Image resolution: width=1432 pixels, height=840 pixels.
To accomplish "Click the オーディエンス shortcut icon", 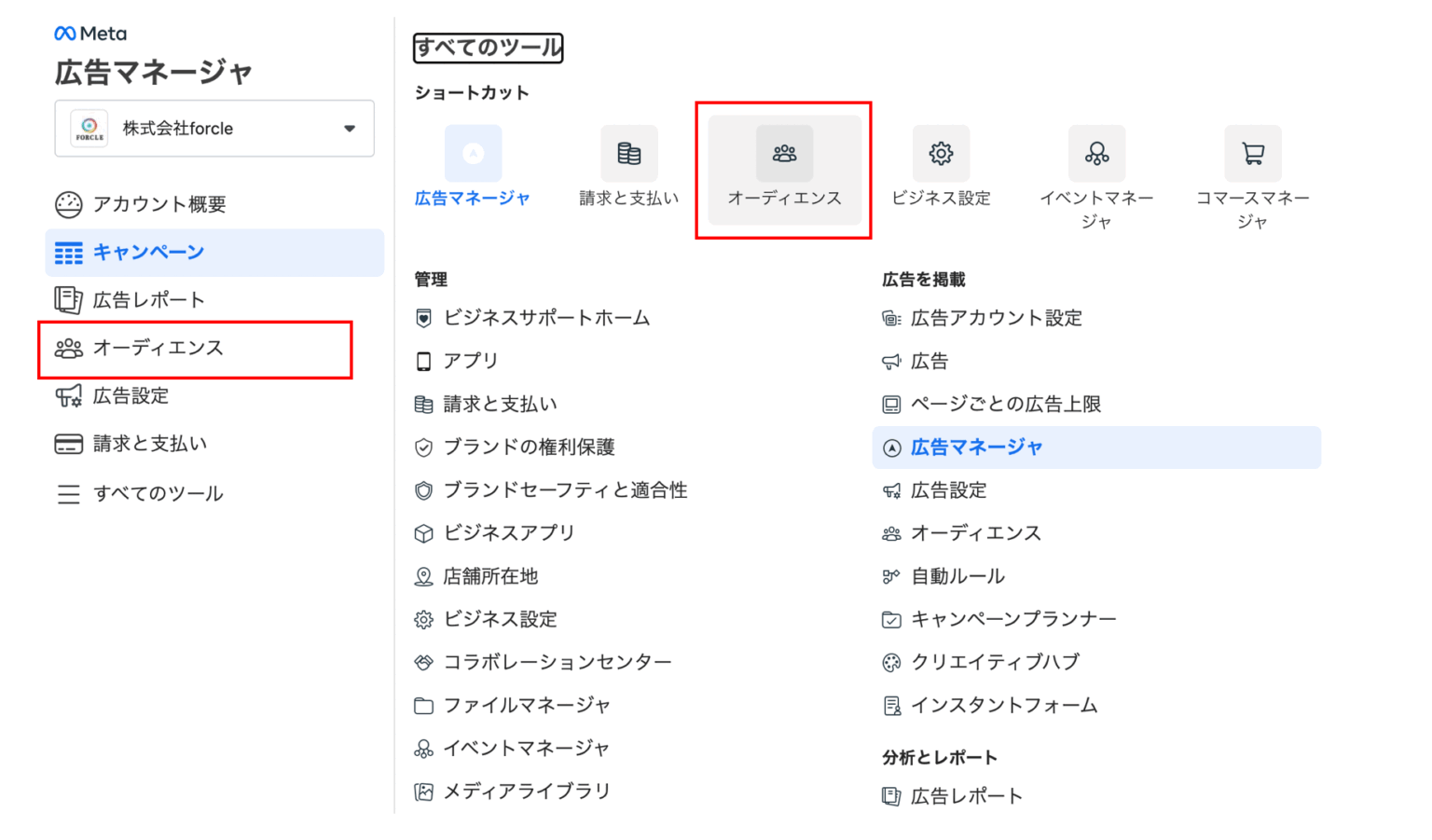I will [785, 153].
